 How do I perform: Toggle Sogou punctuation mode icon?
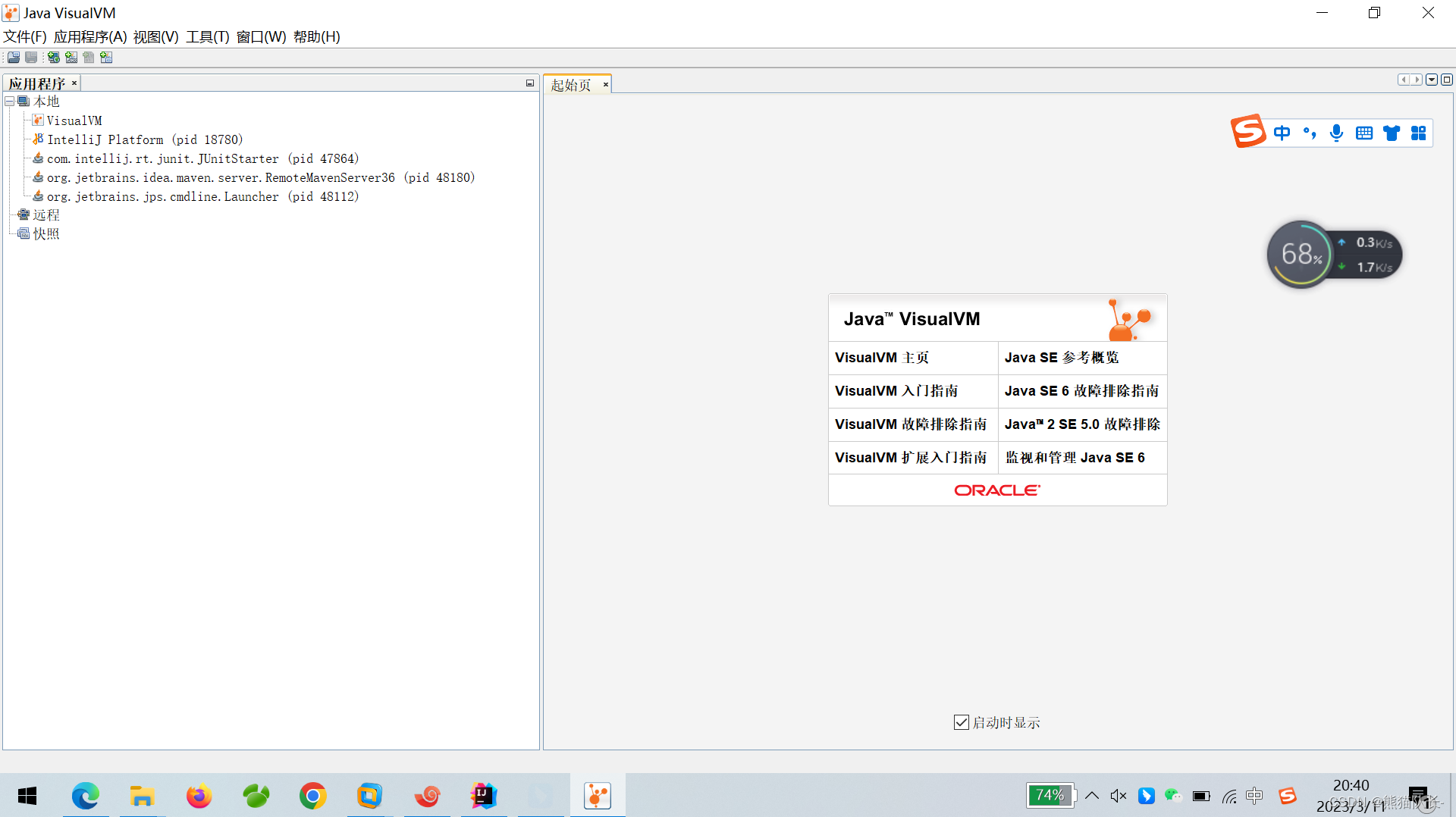coord(1310,133)
